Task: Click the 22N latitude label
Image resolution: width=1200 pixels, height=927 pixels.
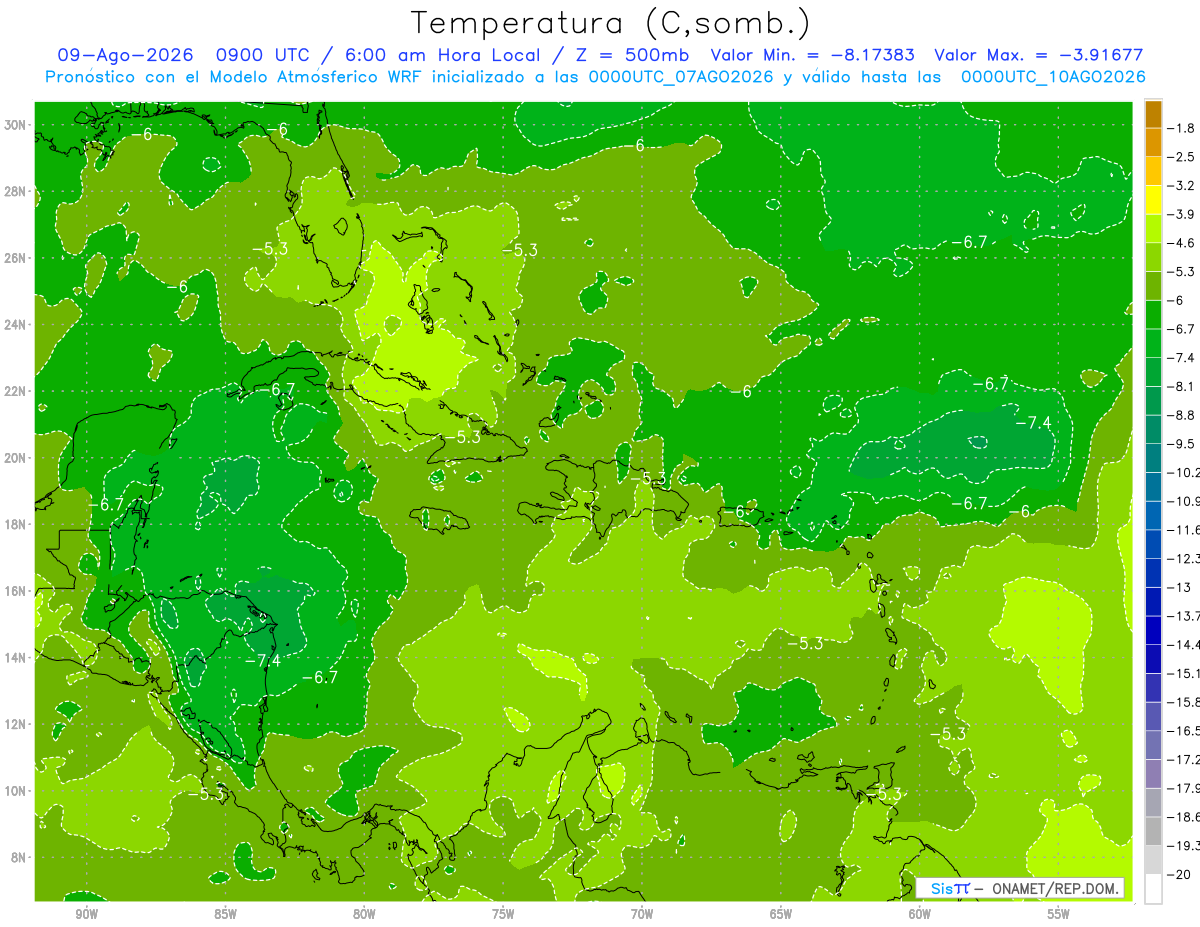Action: 16,391
